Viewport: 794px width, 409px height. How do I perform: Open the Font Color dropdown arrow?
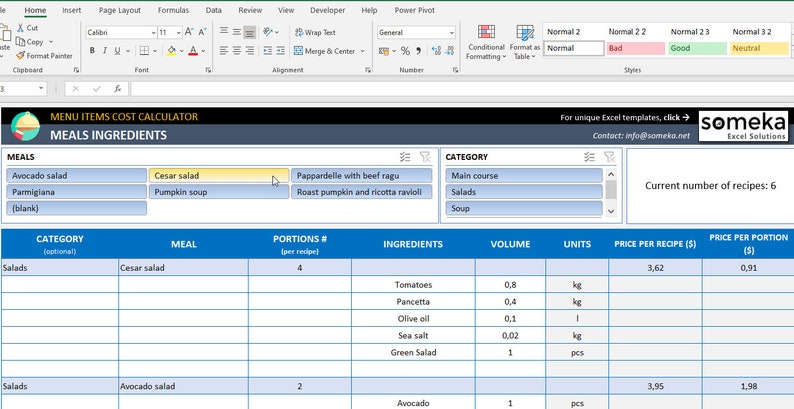(203, 51)
